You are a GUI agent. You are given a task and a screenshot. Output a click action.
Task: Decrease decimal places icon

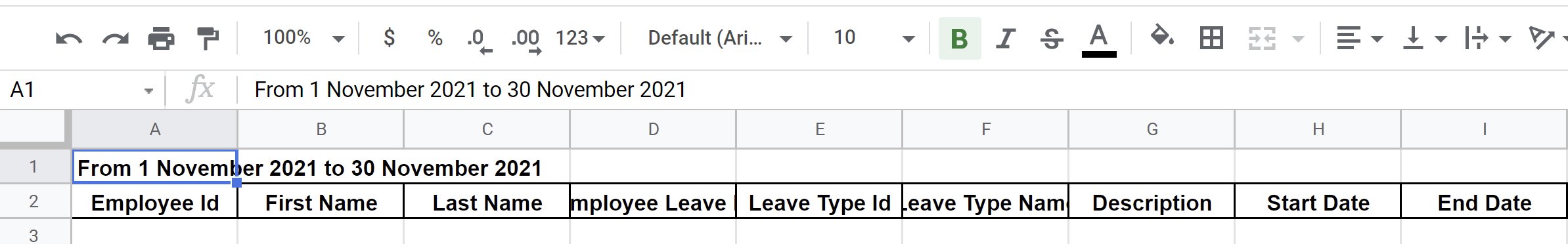tap(480, 40)
